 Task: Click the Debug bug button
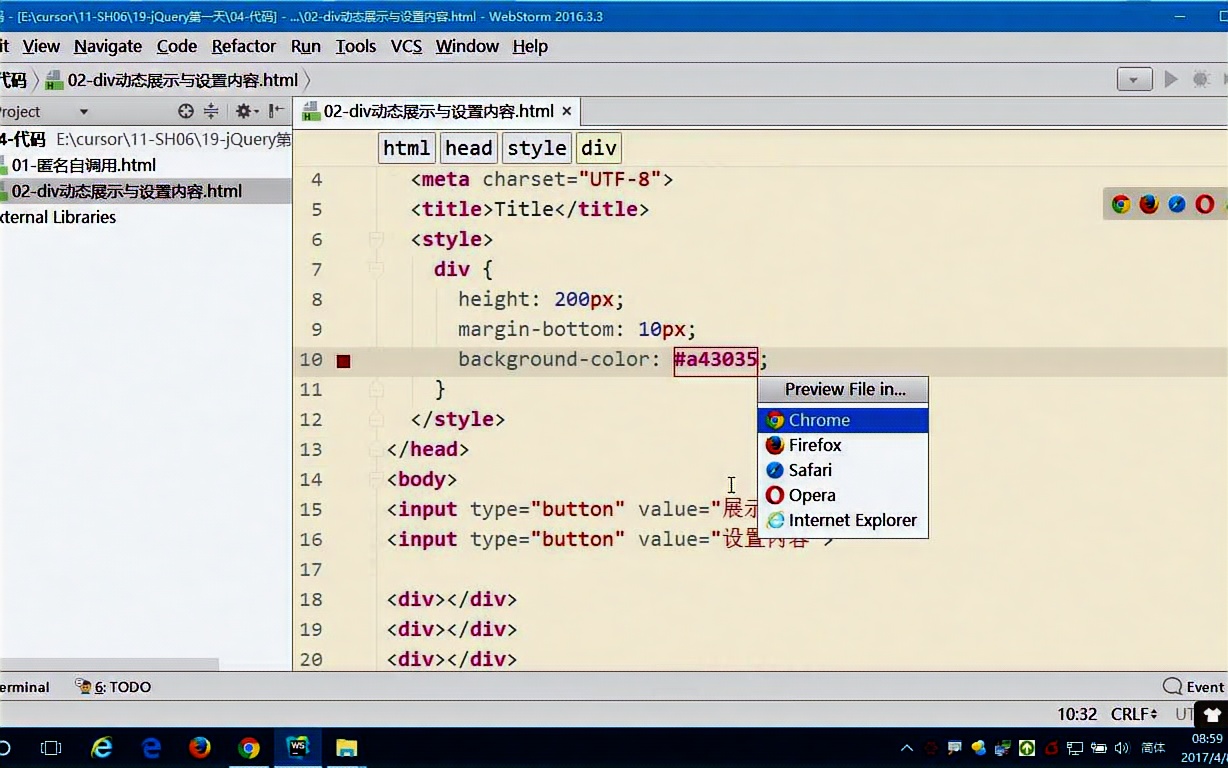(x=1201, y=80)
